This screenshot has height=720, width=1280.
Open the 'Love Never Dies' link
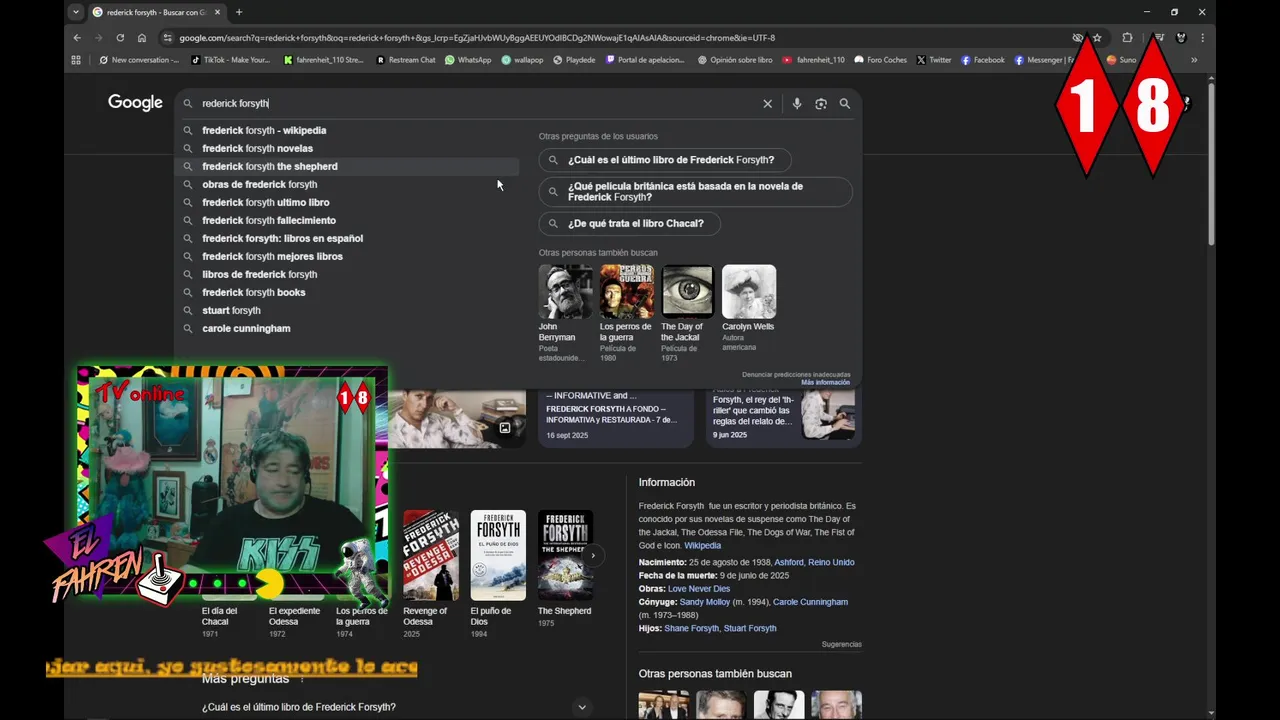(x=699, y=589)
